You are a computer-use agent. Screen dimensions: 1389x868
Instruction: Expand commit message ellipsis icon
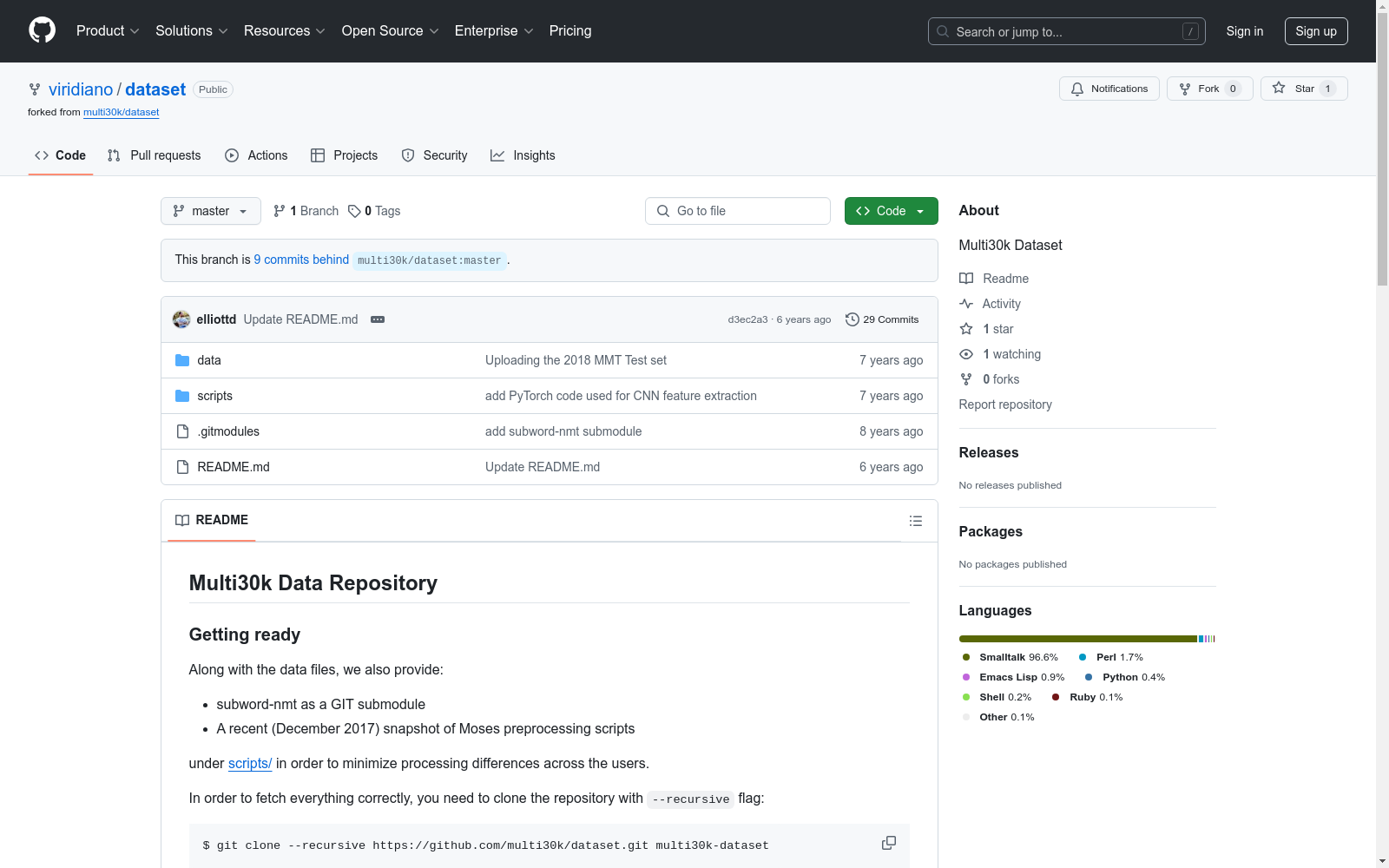pos(378,319)
